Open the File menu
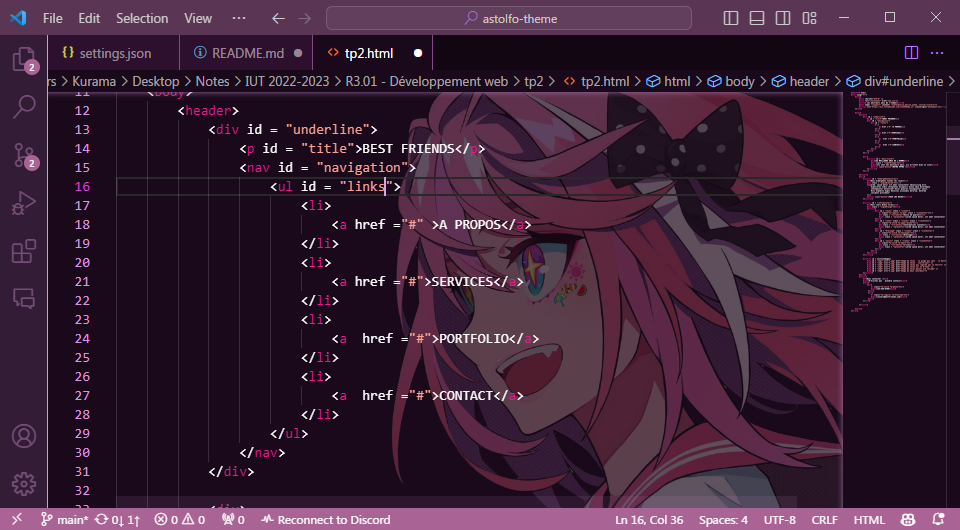The height and width of the screenshot is (530, 960). tap(53, 18)
